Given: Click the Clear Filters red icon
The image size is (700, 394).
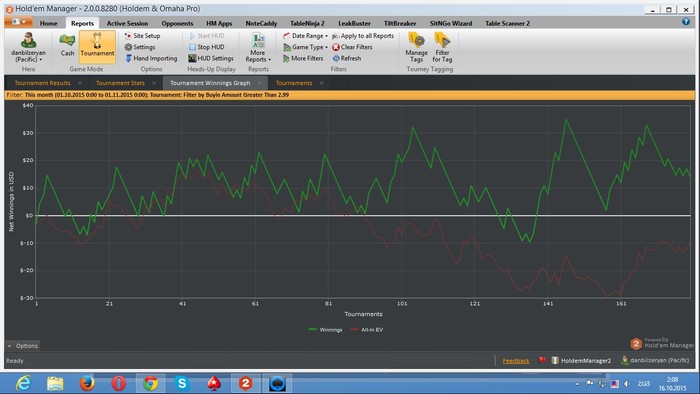Looking at the screenshot, I should click(x=336, y=47).
